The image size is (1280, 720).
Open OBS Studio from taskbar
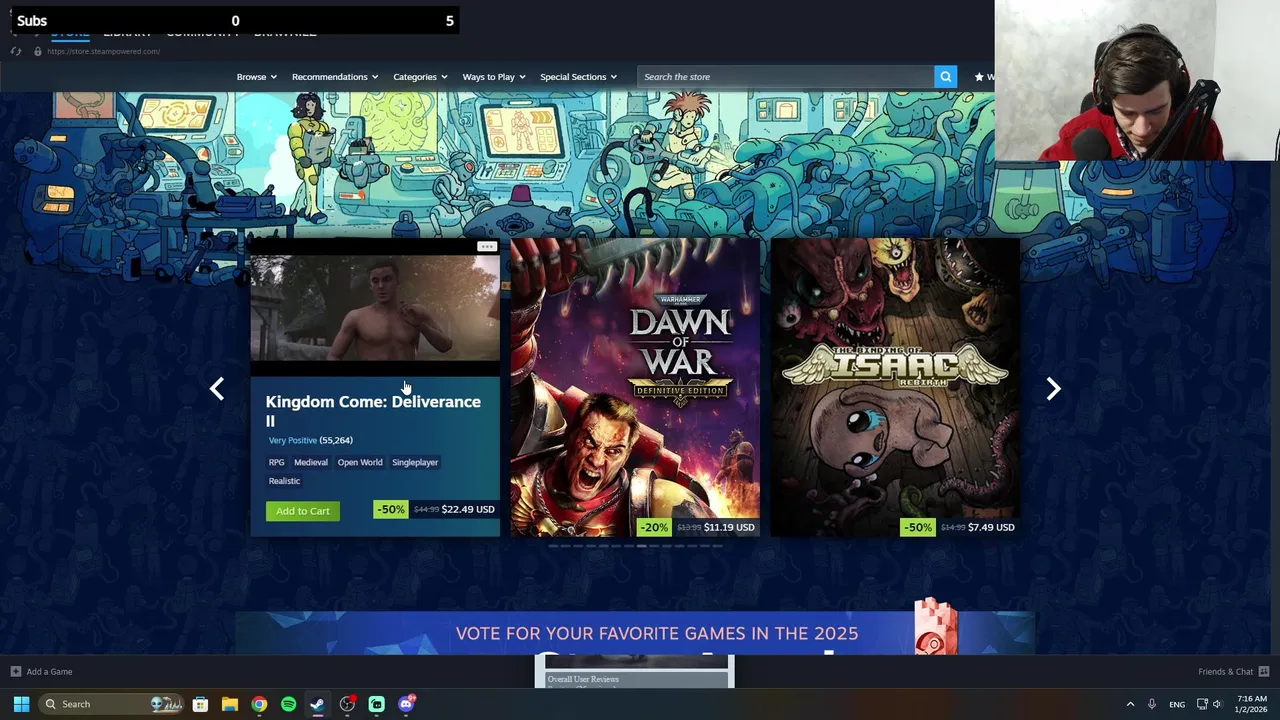(347, 704)
